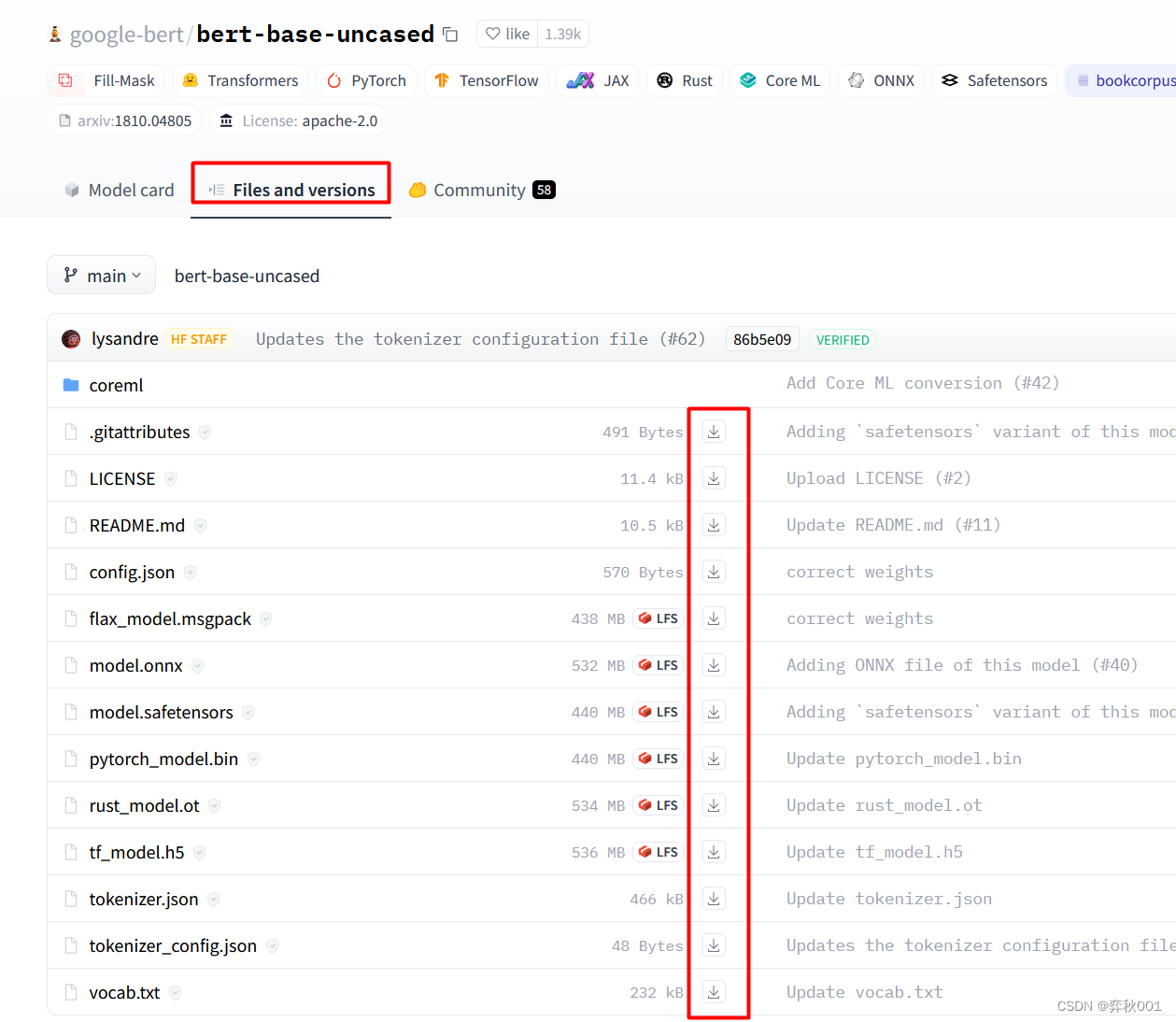The height and width of the screenshot is (1022, 1176).
Task: Click safety shield beside vocab.txt
Action: [176, 992]
